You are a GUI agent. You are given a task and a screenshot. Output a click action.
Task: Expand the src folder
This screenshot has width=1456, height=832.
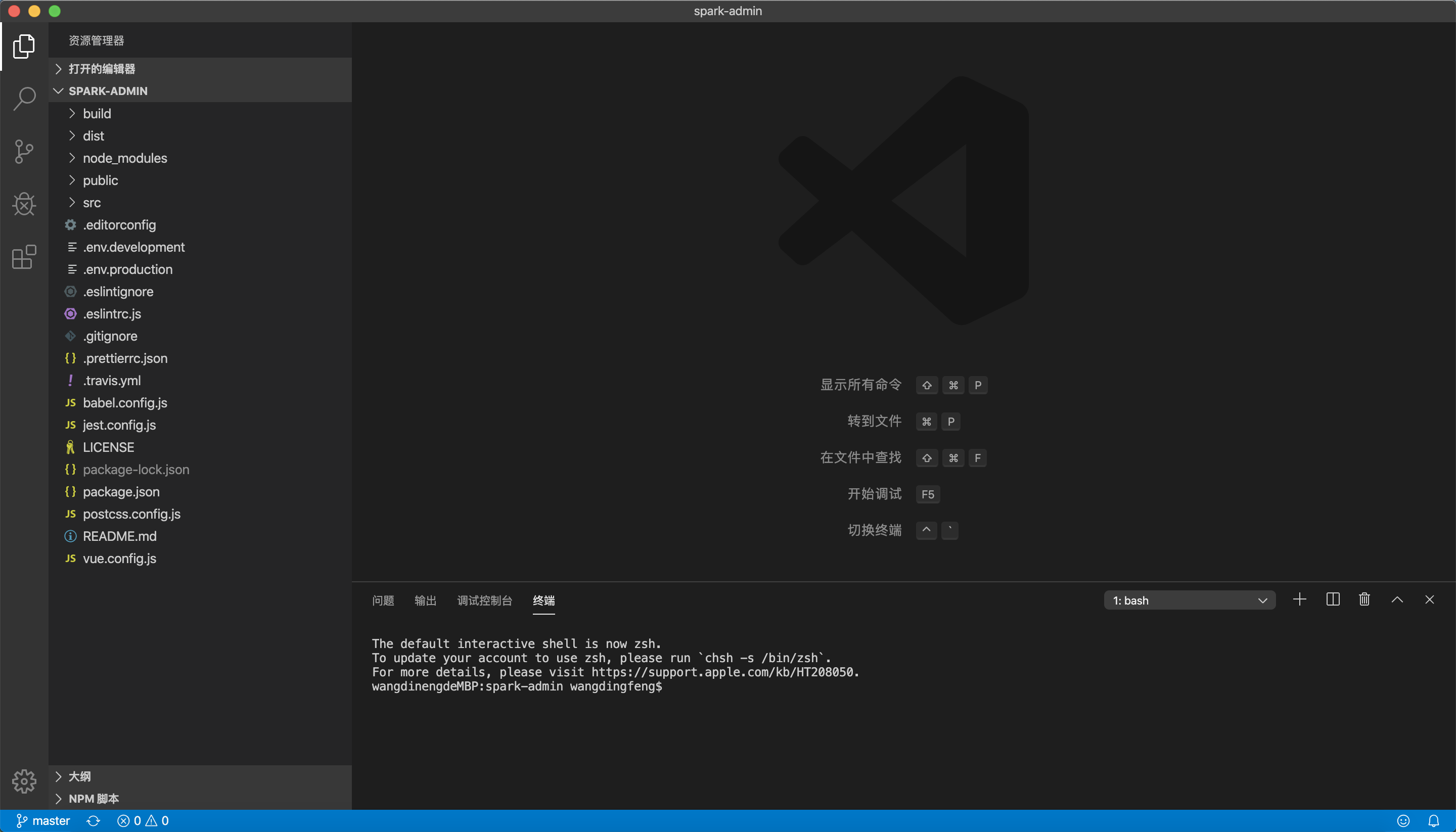[92, 202]
